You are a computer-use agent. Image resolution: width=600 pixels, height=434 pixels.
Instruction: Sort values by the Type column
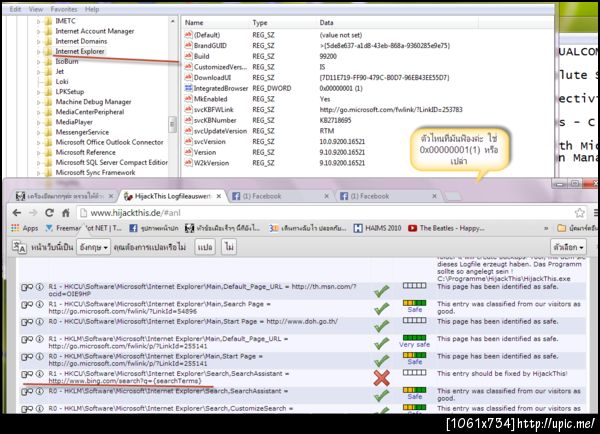(260, 23)
